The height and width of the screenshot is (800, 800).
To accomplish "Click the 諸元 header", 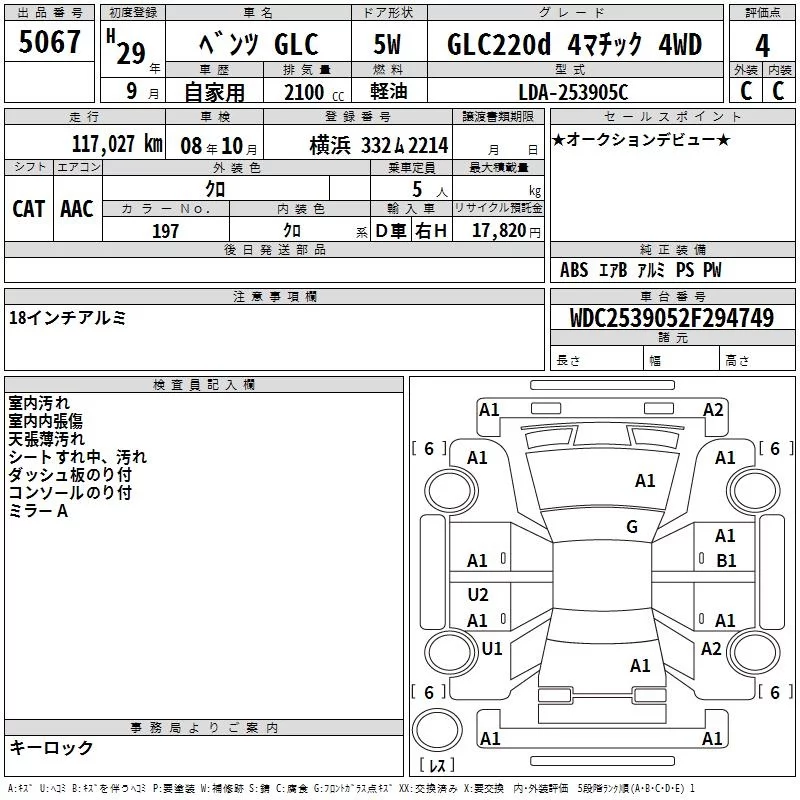I will (672, 338).
